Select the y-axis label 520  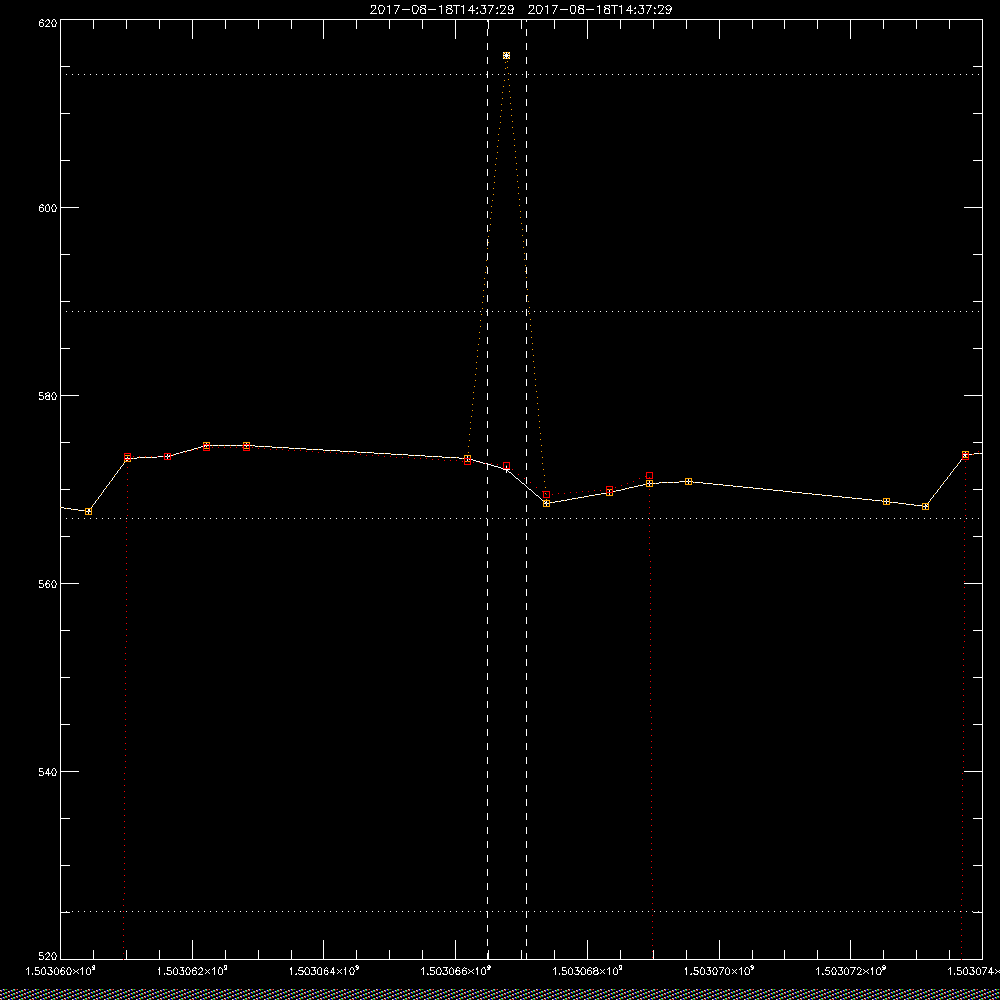[48, 957]
